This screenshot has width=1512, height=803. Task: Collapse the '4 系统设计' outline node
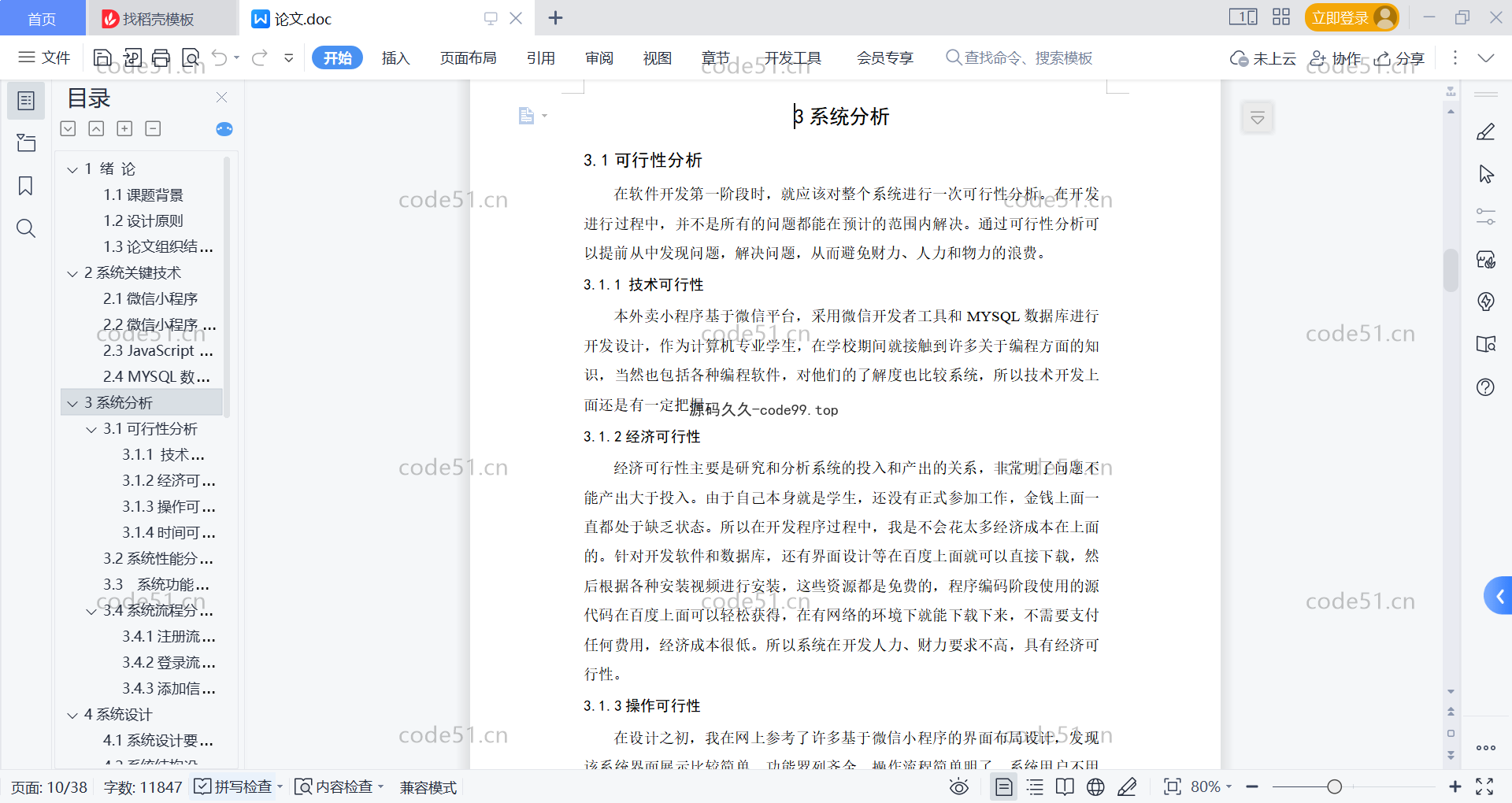(72, 715)
